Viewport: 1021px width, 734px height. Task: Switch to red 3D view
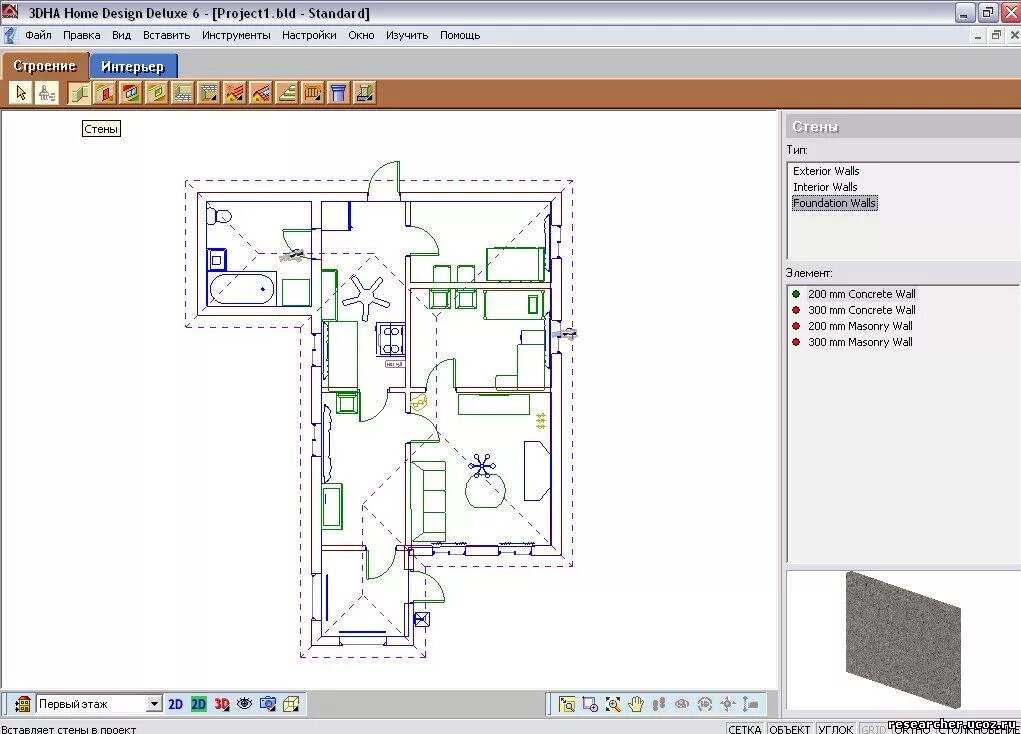[x=222, y=704]
